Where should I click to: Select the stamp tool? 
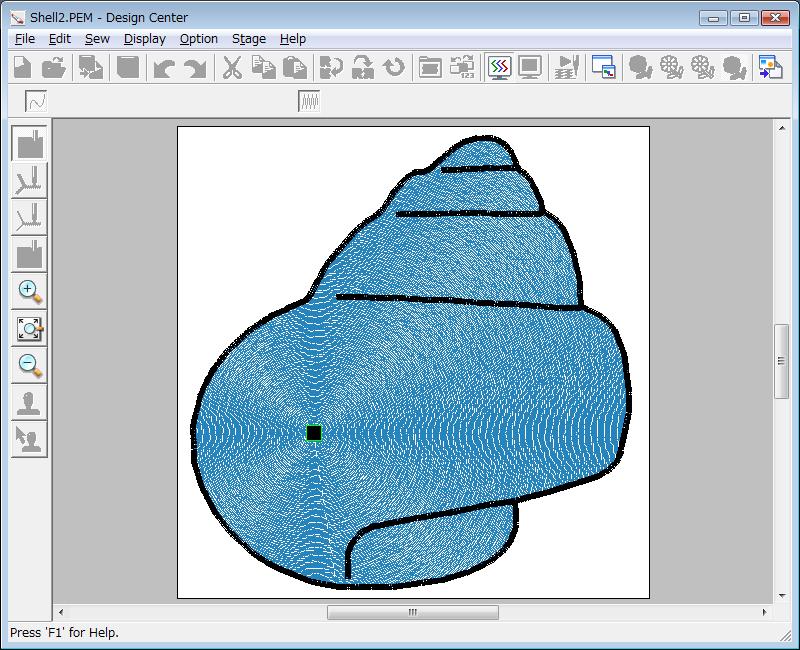click(30, 403)
